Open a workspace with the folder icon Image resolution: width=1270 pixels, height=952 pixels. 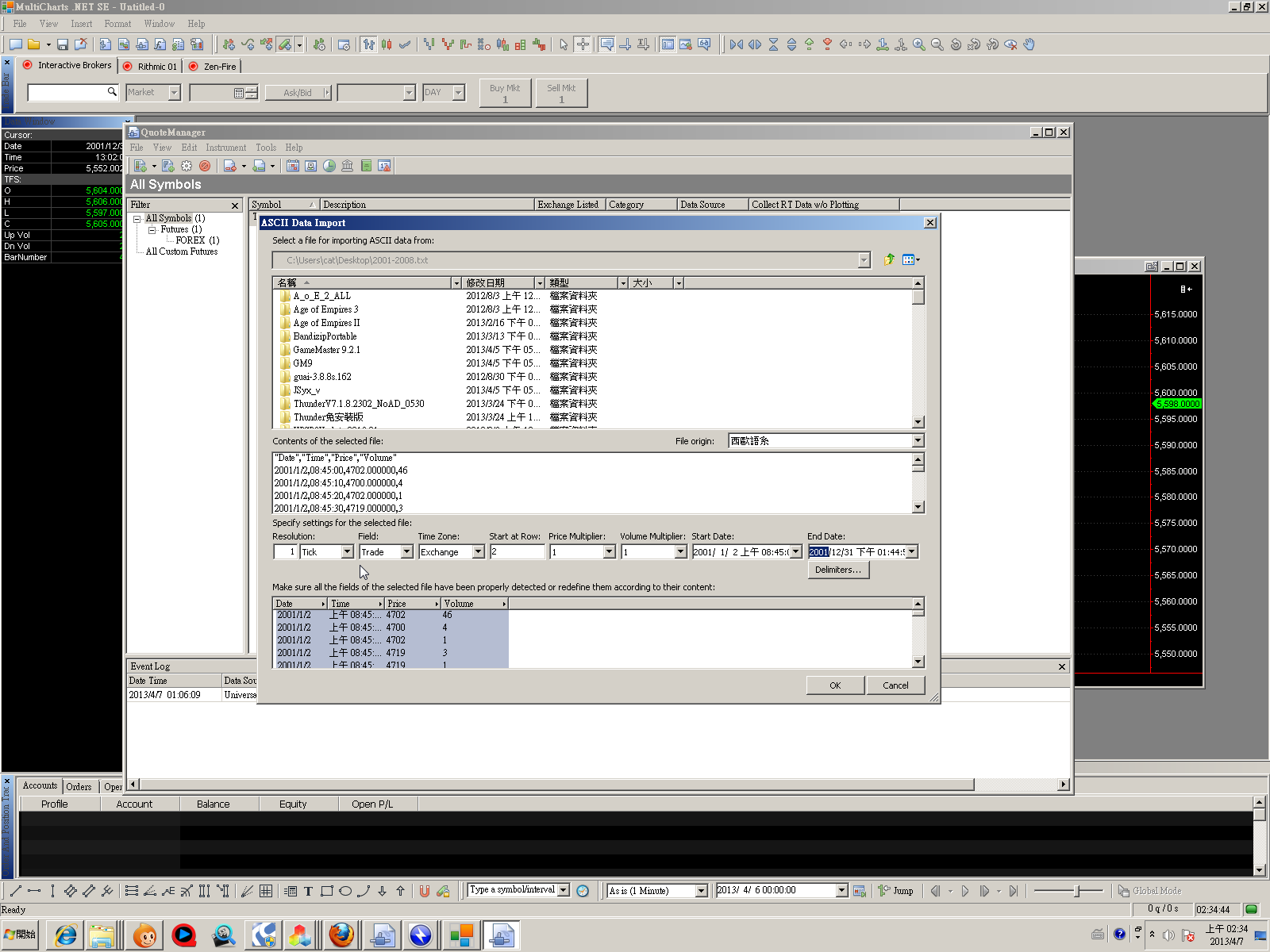pos(34,44)
